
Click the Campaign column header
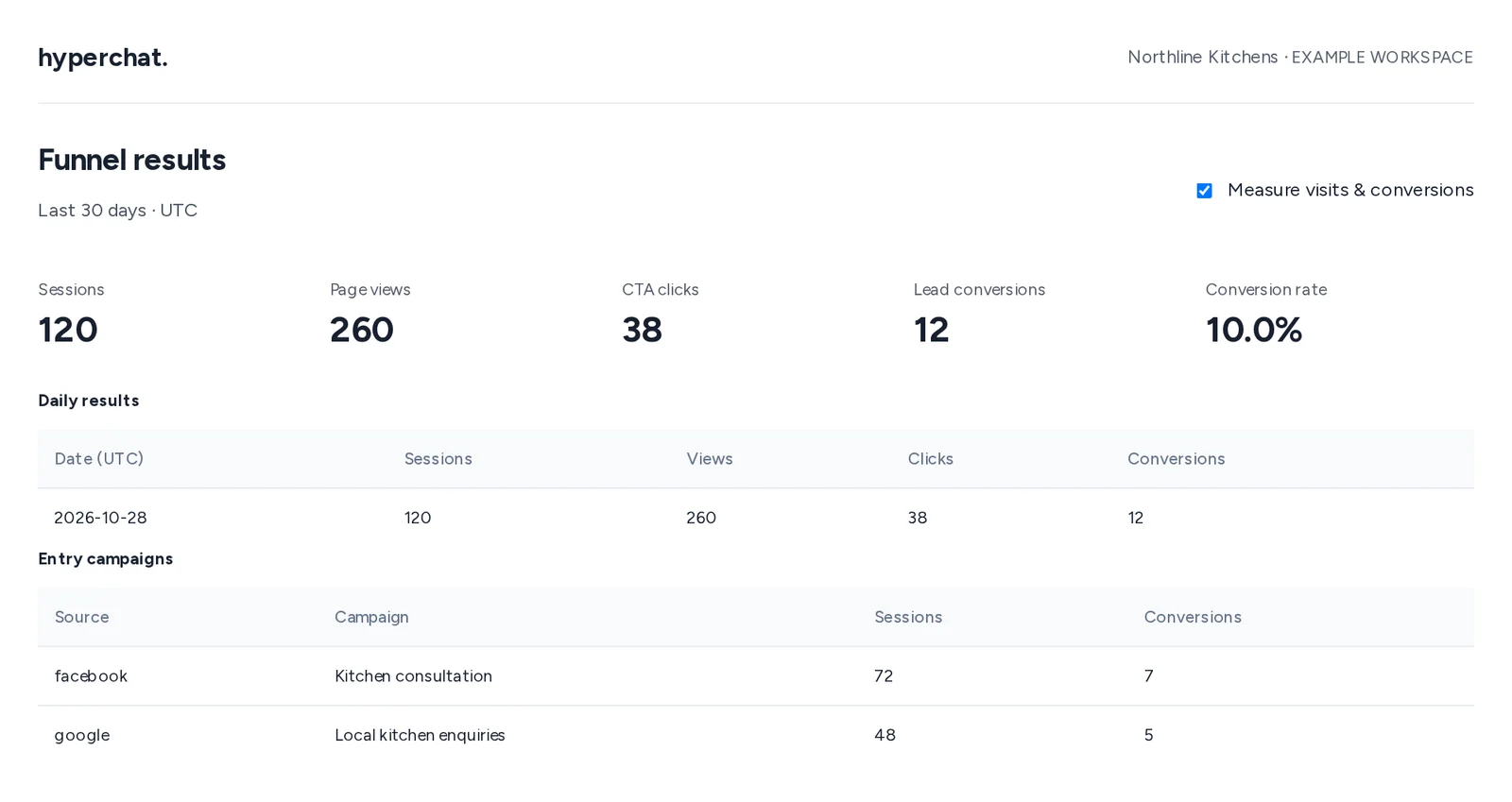[371, 618]
